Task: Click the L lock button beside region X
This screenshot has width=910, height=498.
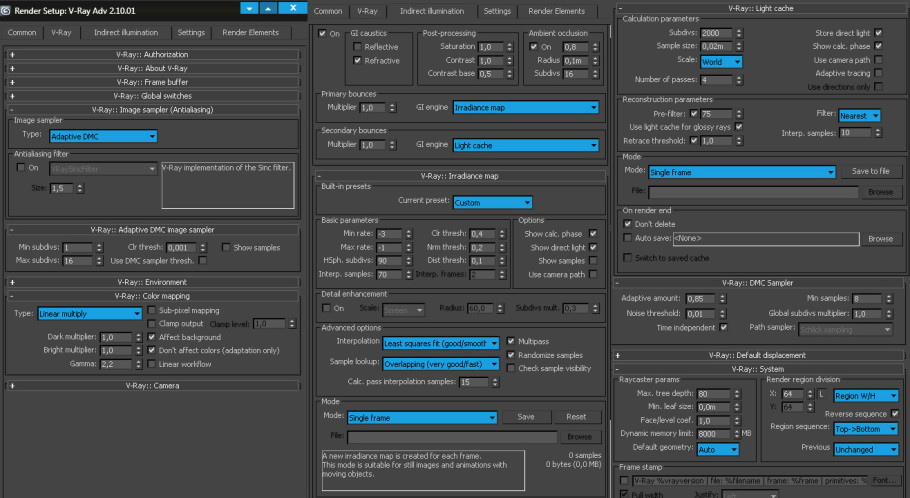Action: pyautogui.click(x=821, y=395)
